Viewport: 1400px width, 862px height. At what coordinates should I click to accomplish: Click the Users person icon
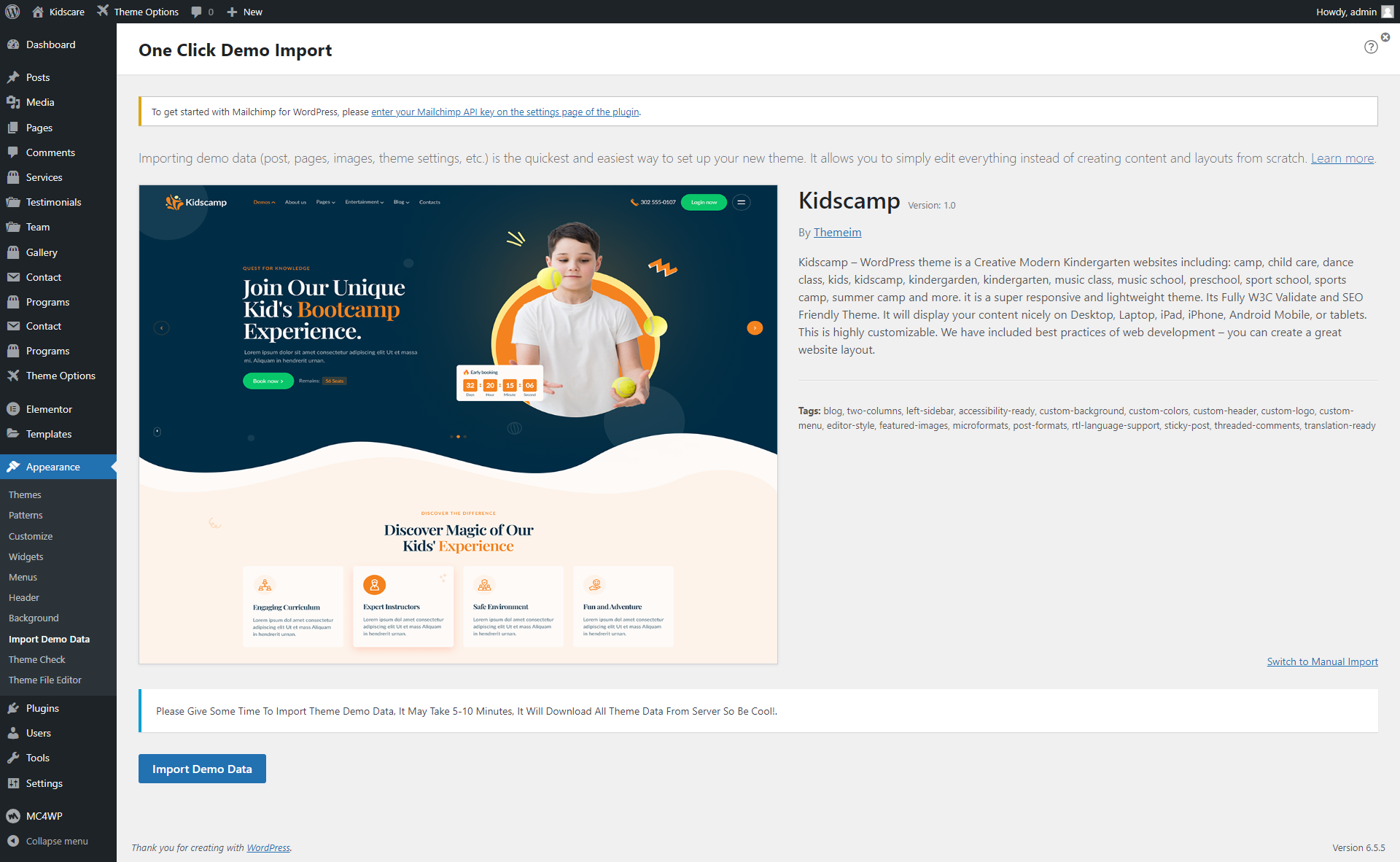click(x=13, y=733)
